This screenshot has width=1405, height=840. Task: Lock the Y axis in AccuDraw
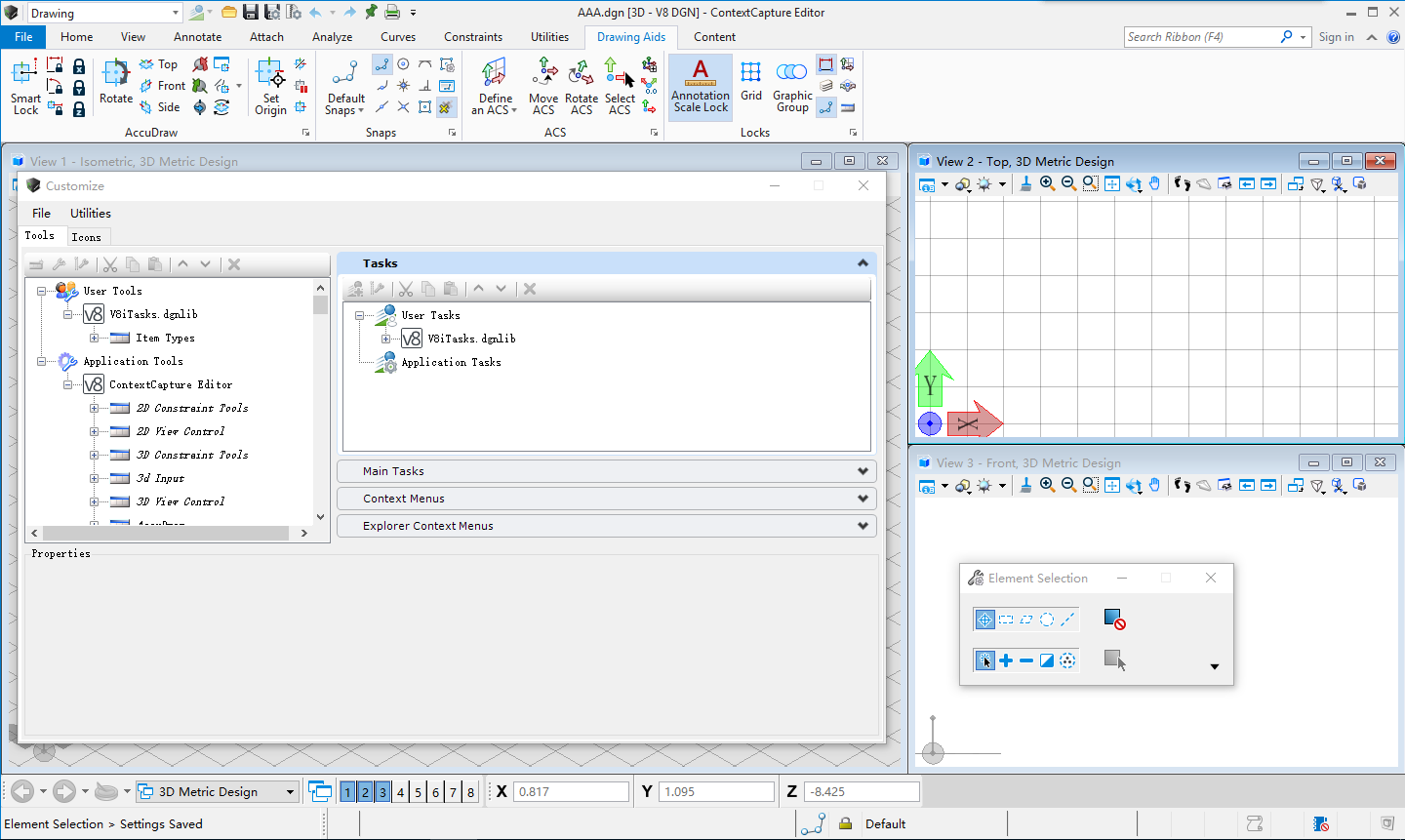point(79,87)
